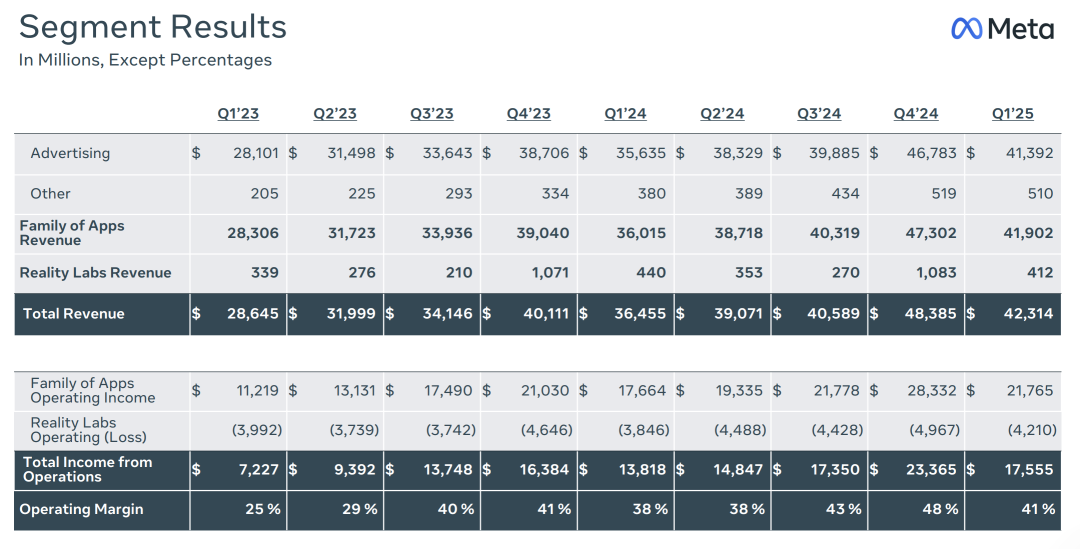Viewport: 1080px width, 549px height.
Task: Click the Meta infinity logo icon
Action: (966, 29)
